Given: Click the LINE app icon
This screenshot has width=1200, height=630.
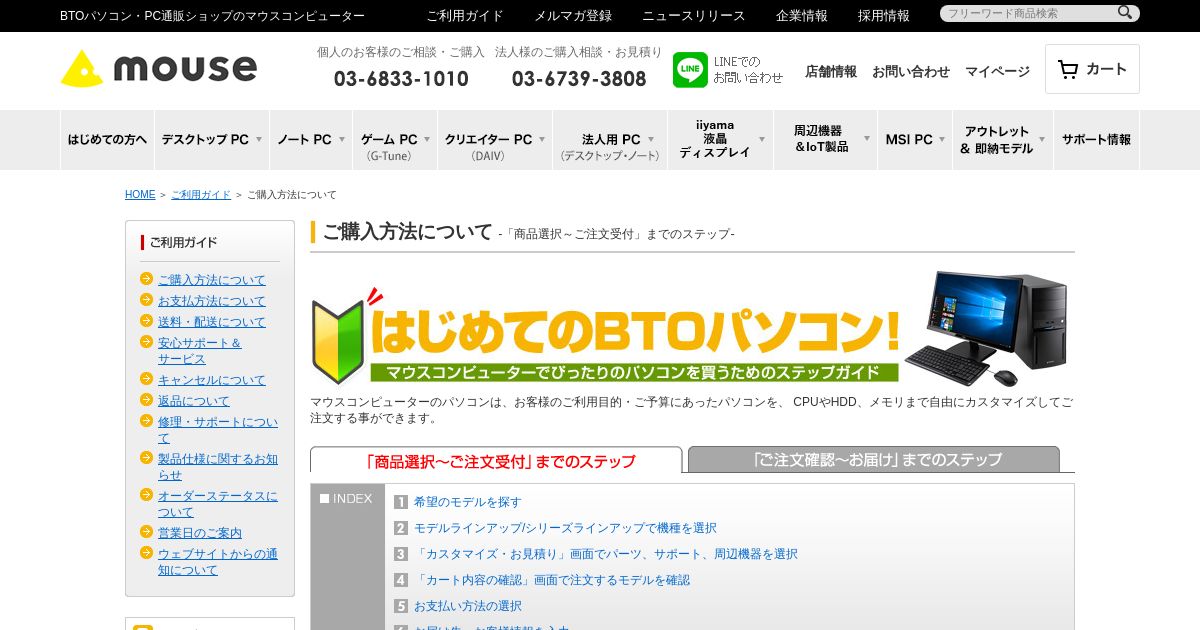Looking at the screenshot, I should coord(690,70).
